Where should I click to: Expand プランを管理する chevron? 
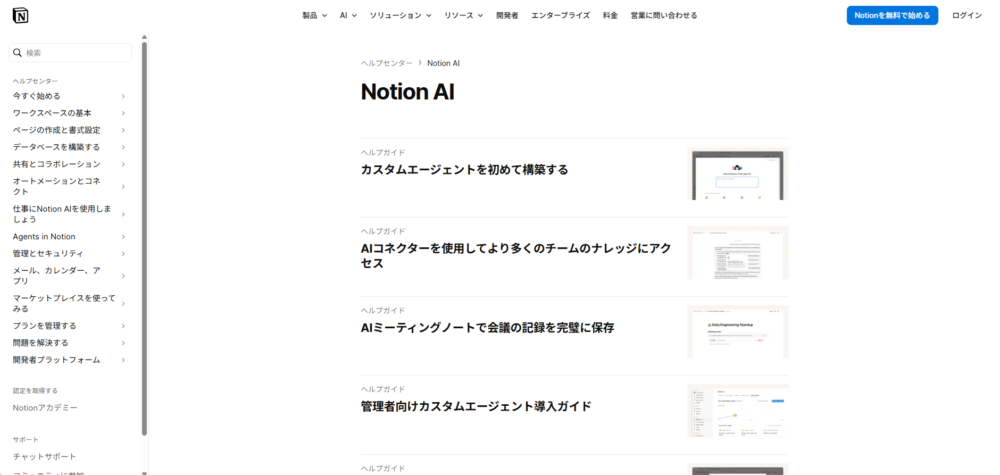(123, 326)
